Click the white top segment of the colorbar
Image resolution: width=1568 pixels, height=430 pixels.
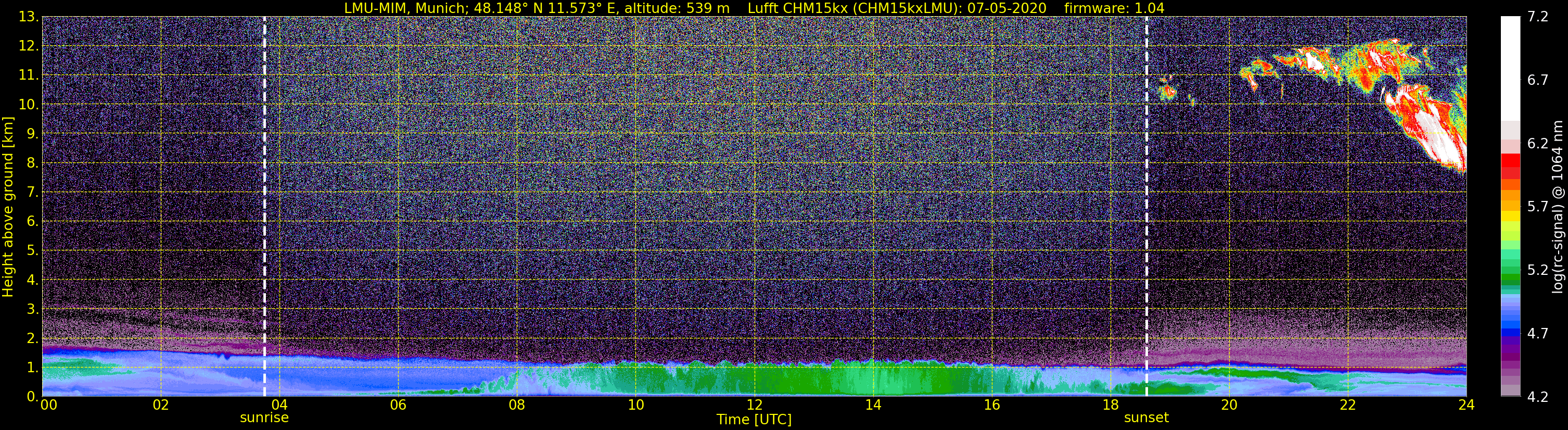click(x=1511, y=68)
